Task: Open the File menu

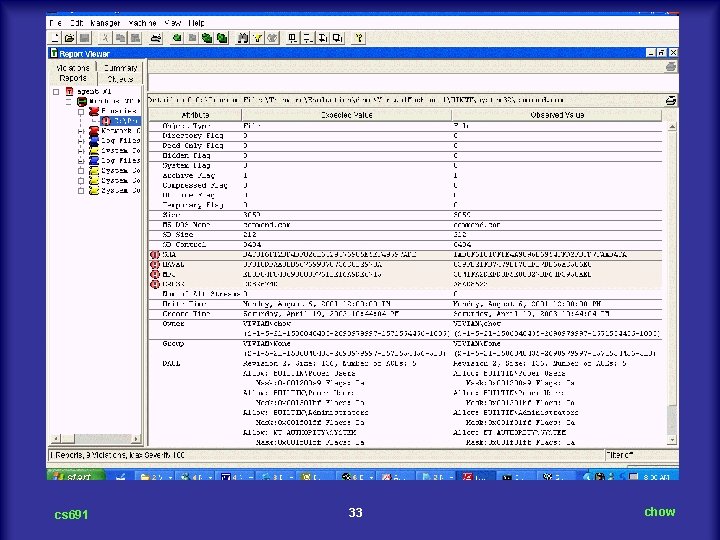Action: pos(55,21)
